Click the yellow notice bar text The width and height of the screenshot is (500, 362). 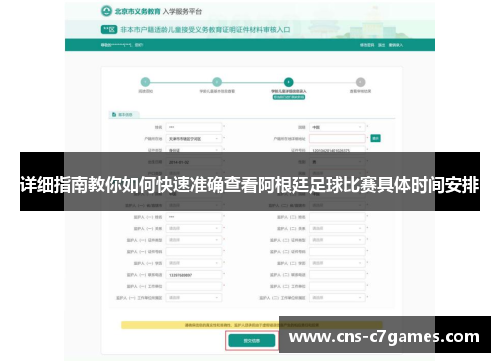(252, 325)
